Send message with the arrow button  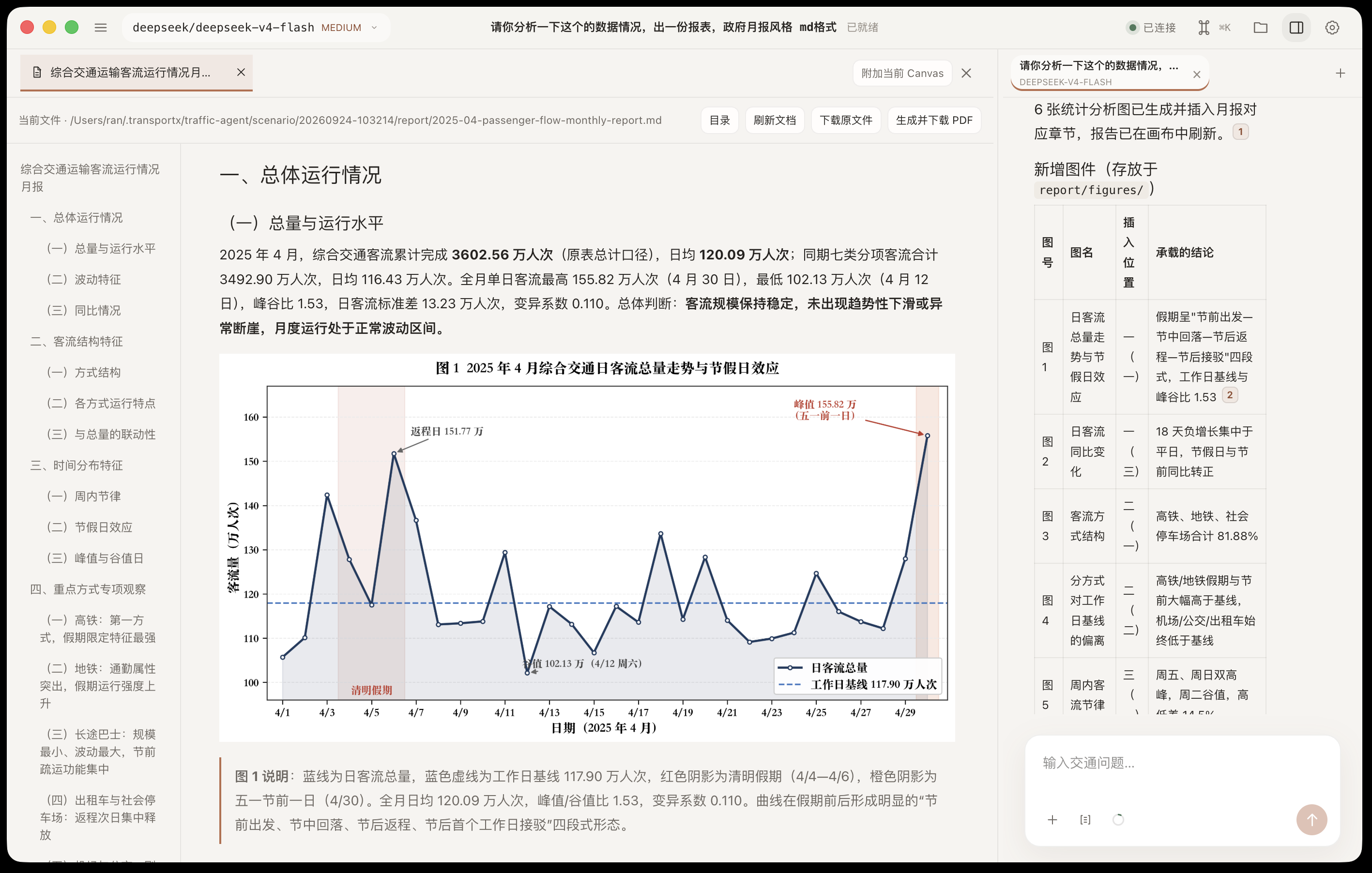click(x=1311, y=819)
